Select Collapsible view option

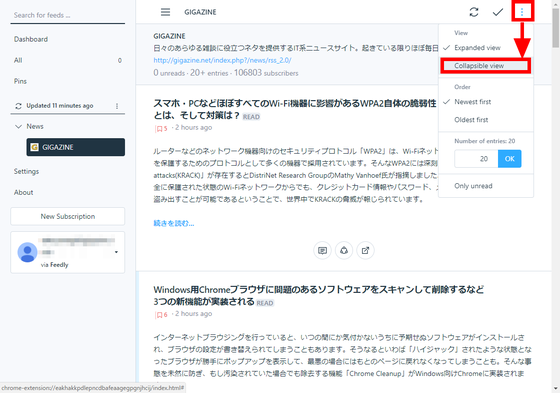[x=486, y=66]
